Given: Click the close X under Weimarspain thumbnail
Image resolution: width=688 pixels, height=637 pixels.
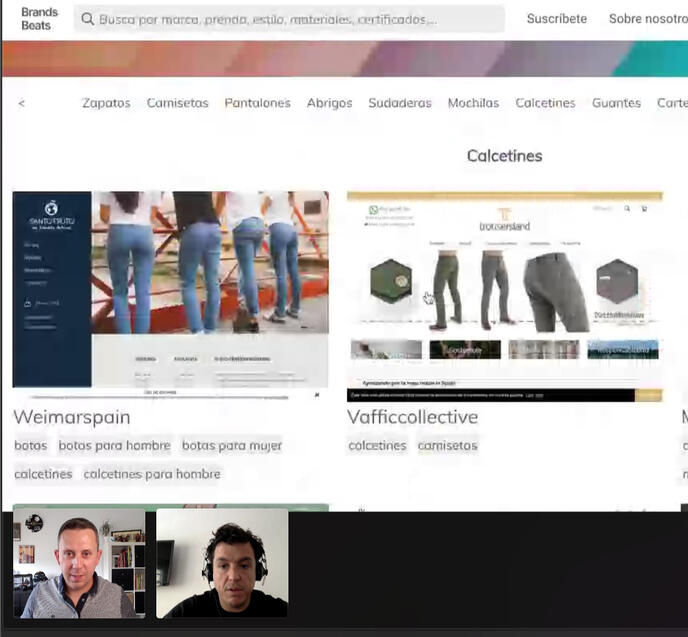Looking at the screenshot, I should tap(317, 395).
